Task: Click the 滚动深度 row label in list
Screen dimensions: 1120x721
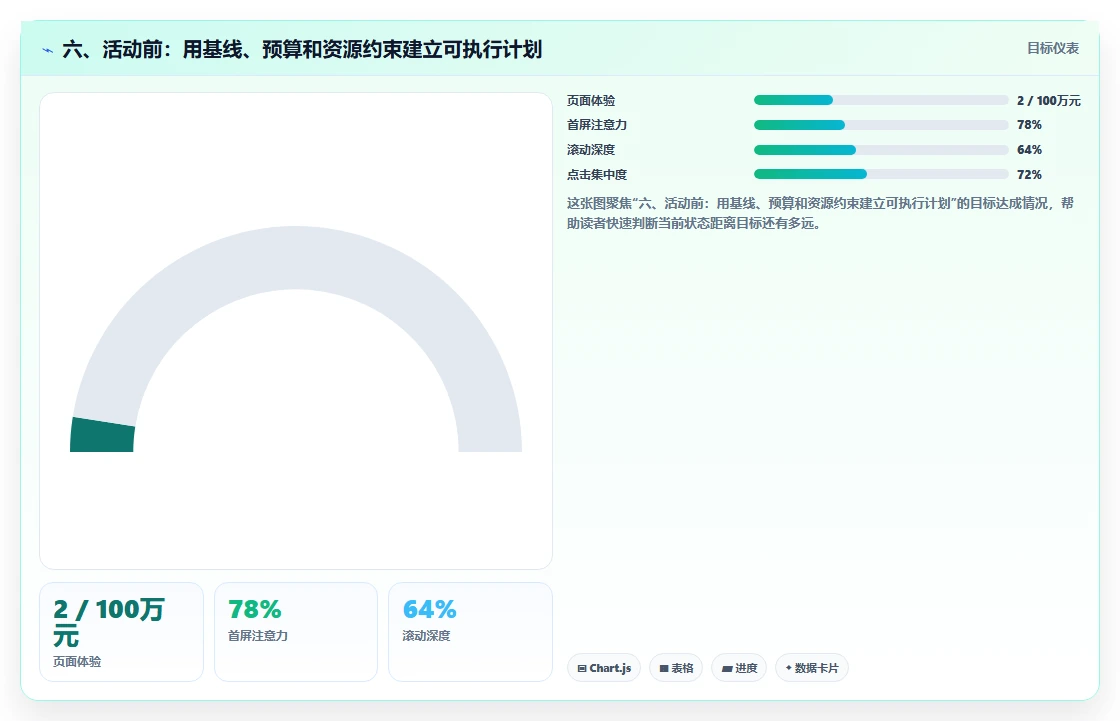Action: point(591,150)
